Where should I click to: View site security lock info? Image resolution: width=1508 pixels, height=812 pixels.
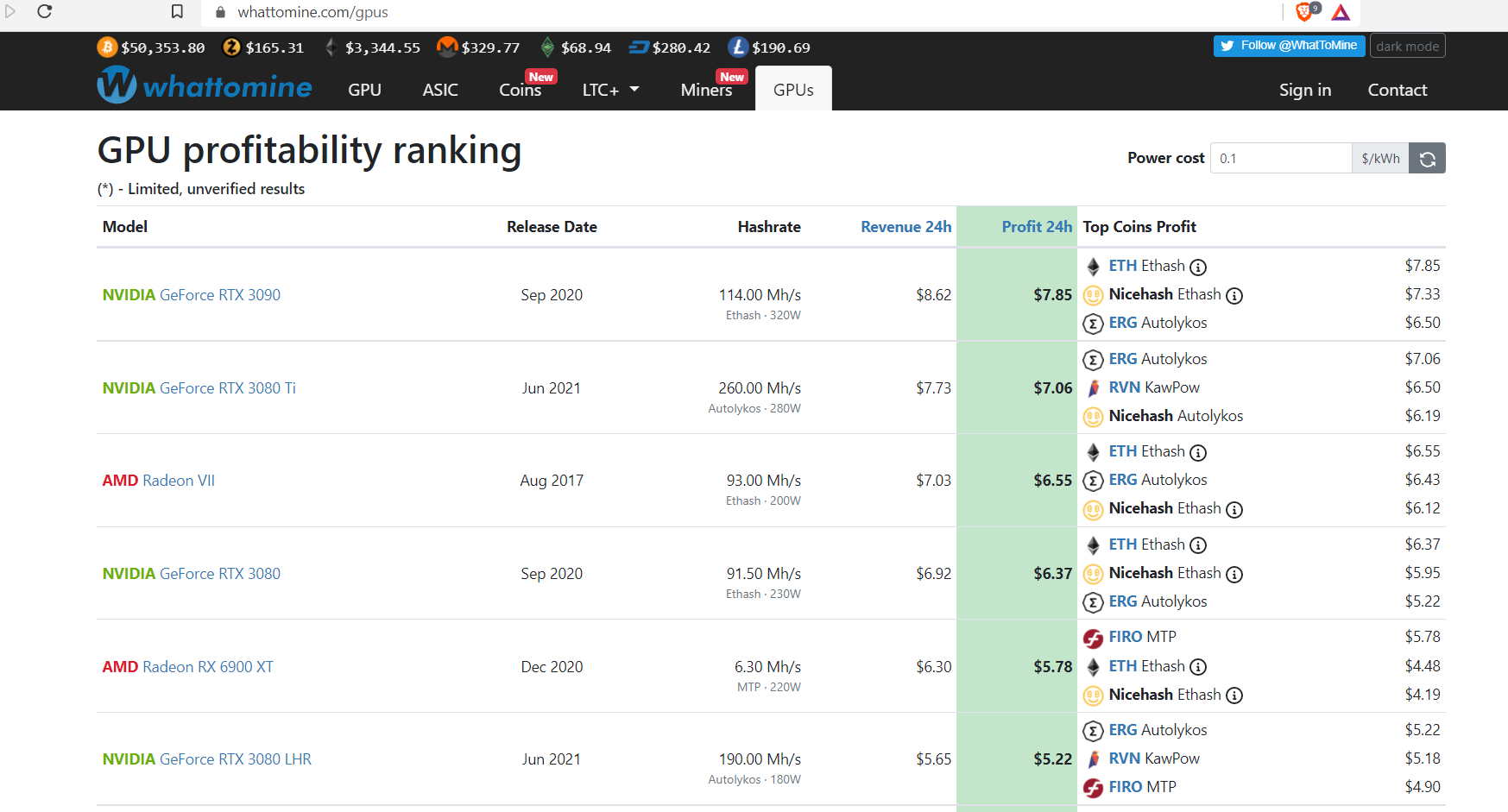[x=220, y=12]
